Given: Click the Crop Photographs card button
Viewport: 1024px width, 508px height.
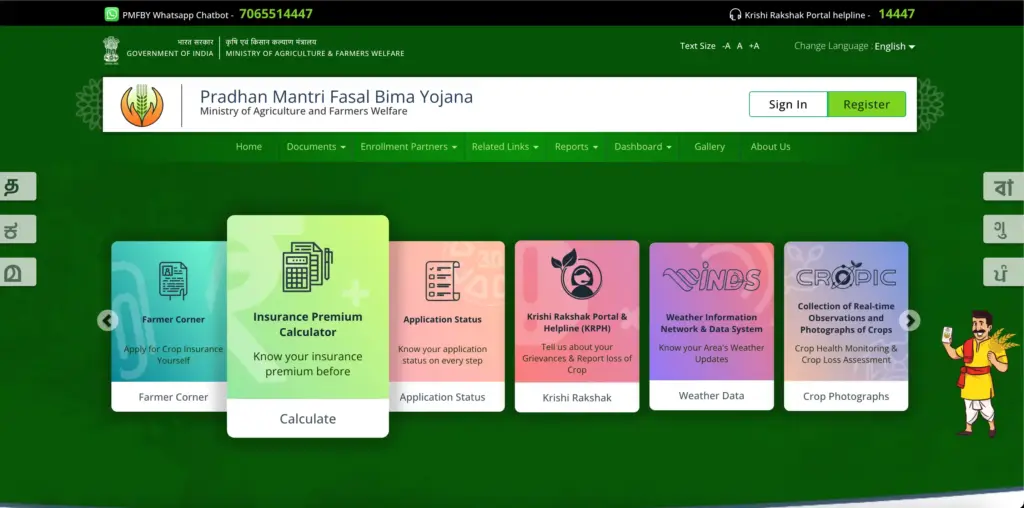Looking at the screenshot, I should 846,396.
